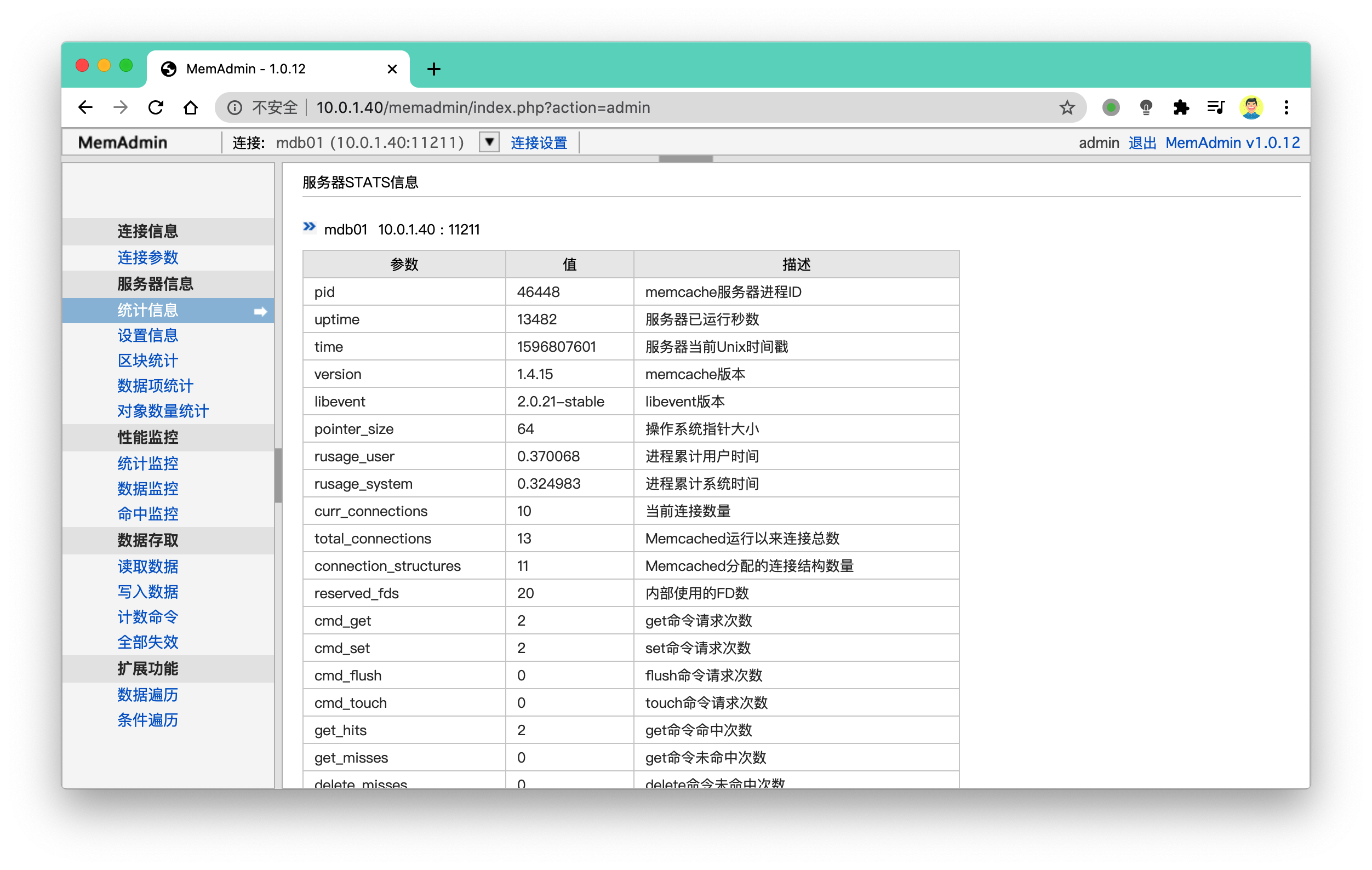View the site security info icon
This screenshot has width=1372, height=870.
click(x=235, y=108)
